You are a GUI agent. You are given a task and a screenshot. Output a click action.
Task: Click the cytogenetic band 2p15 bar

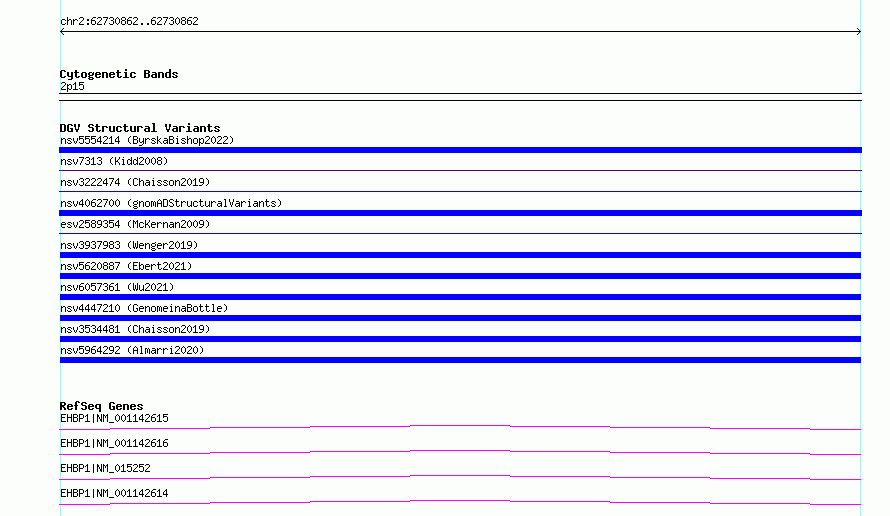(x=460, y=97)
